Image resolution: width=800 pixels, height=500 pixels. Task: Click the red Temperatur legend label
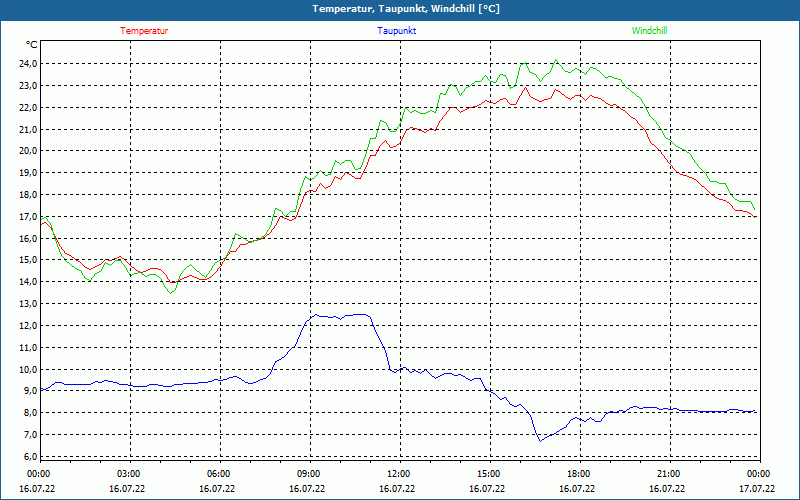click(144, 31)
